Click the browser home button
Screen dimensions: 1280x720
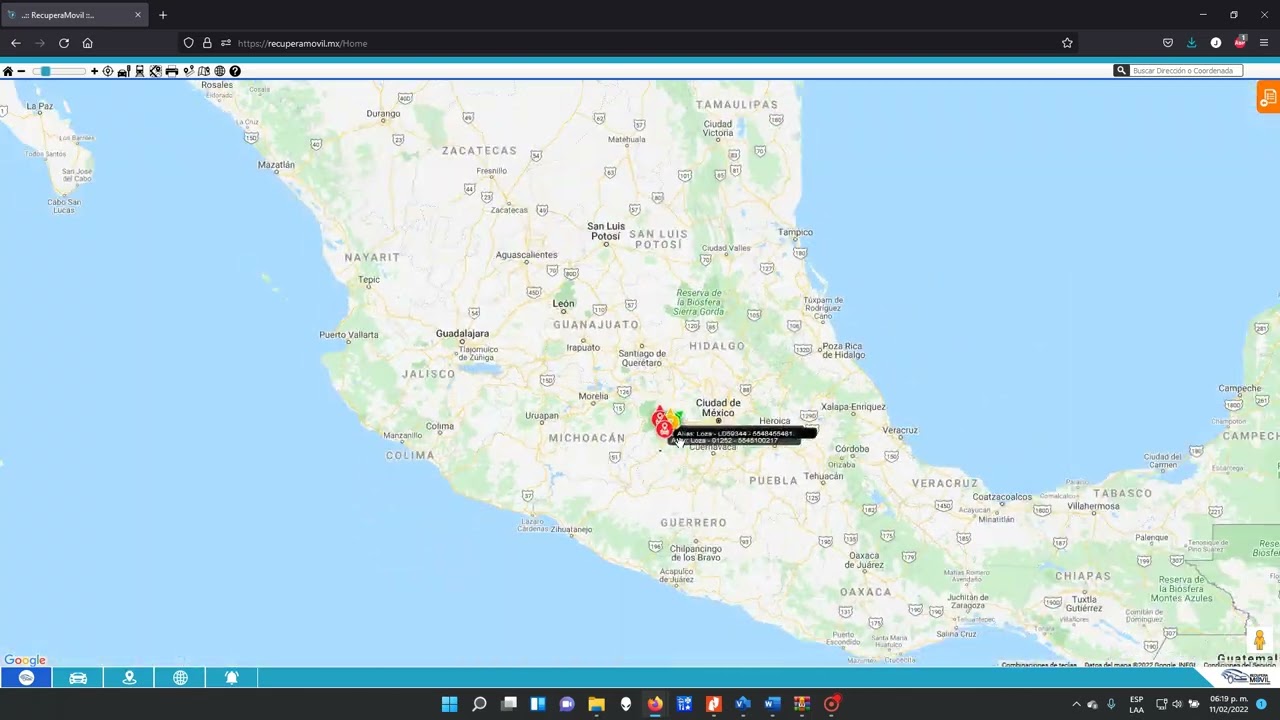tap(88, 43)
